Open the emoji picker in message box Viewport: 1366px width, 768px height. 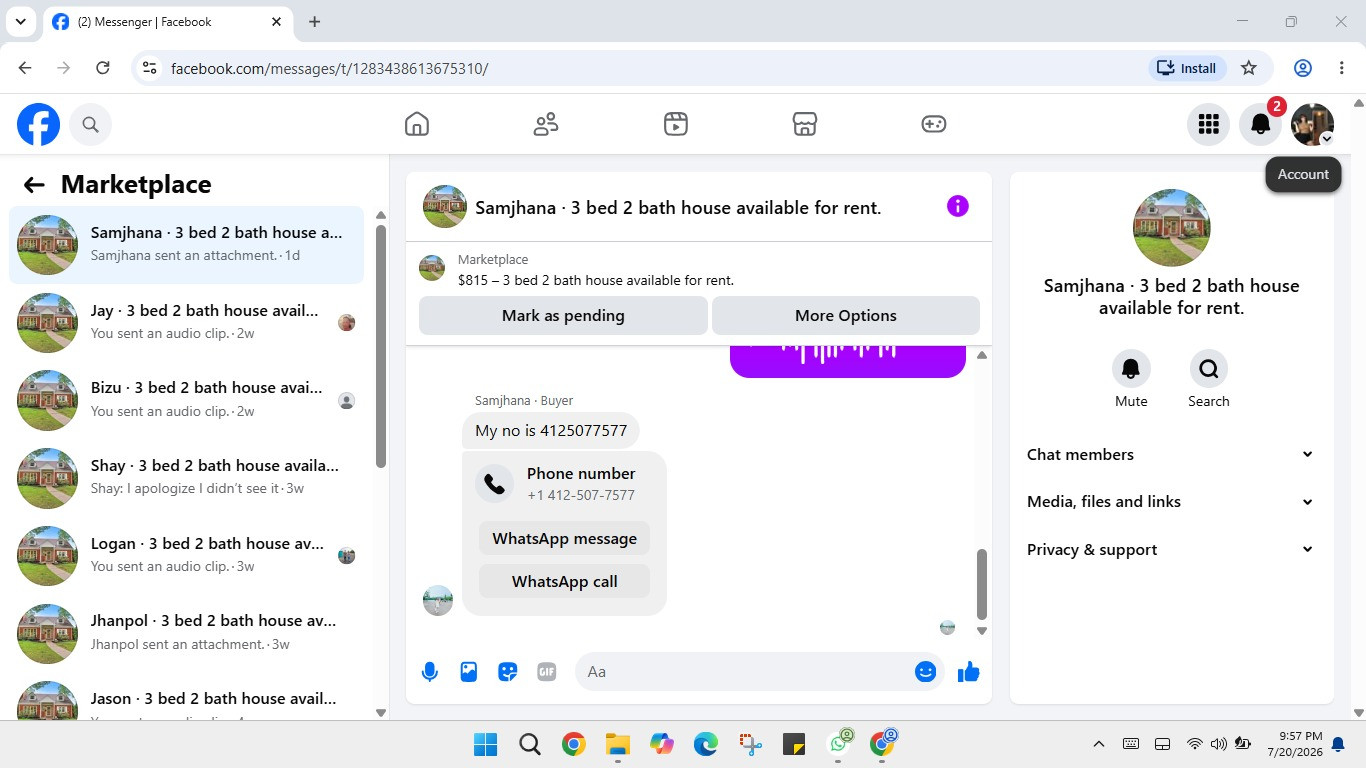click(926, 672)
